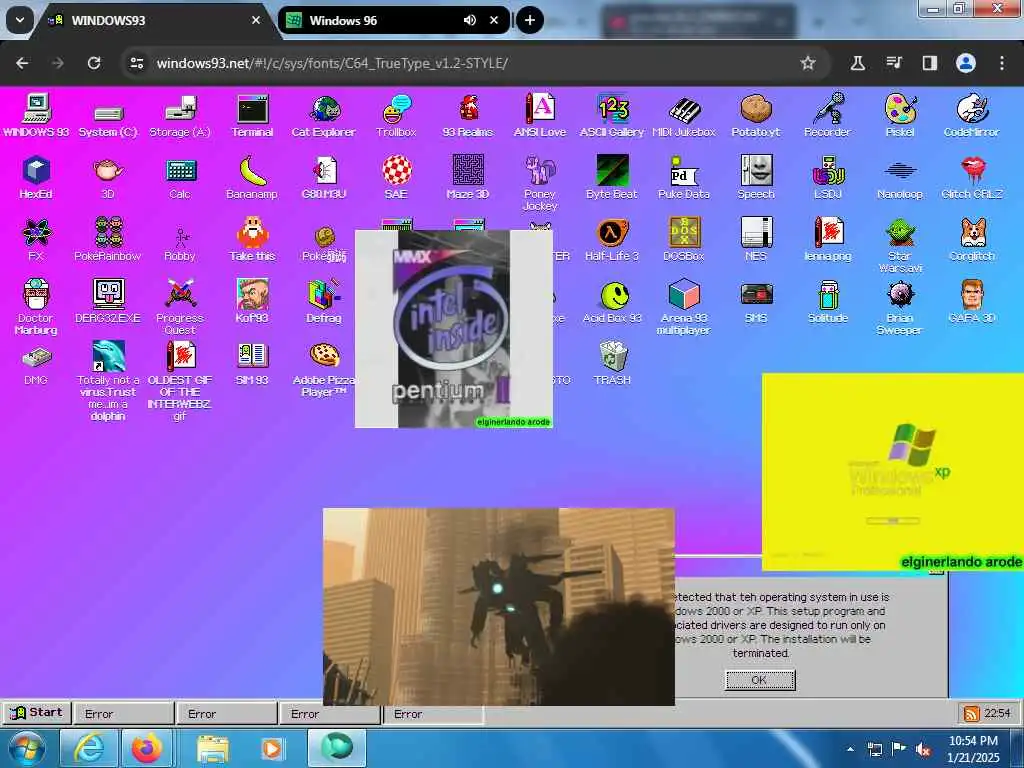Screen dimensions: 1024x768
Task: Launch Internet Explorer from the taskbar
Action: pyautogui.click(x=89, y=748)
